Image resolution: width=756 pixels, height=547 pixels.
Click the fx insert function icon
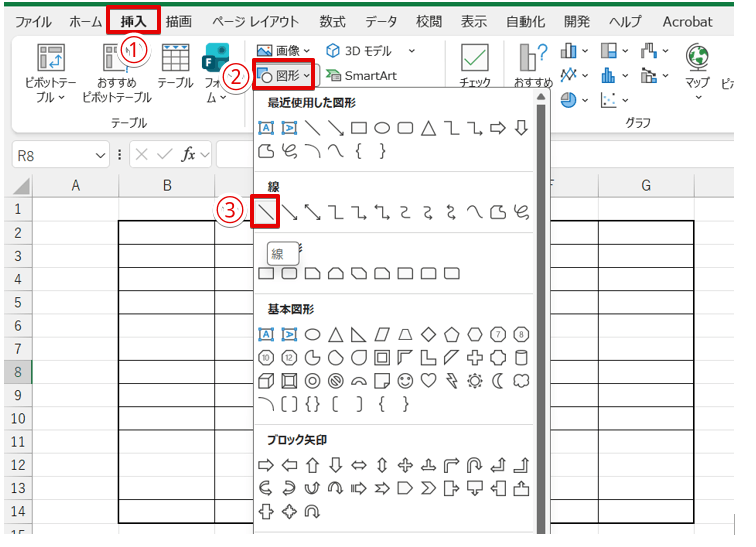(188, 155)
